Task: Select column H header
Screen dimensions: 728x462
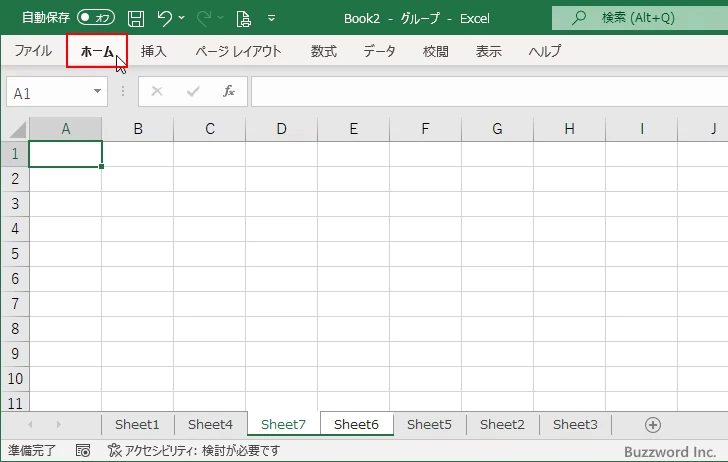Action: click(x=570, y=129)
